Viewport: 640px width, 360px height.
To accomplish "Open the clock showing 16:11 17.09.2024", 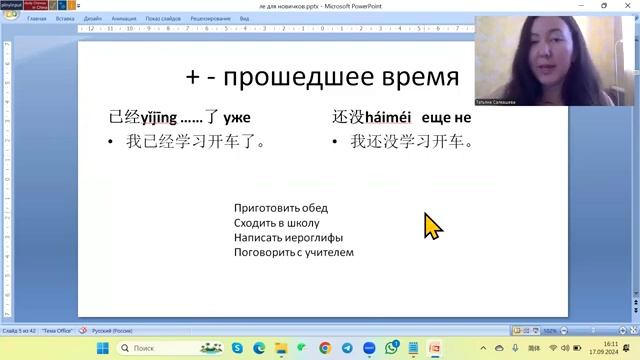I will pyautogui.click(x=603, y=348).
